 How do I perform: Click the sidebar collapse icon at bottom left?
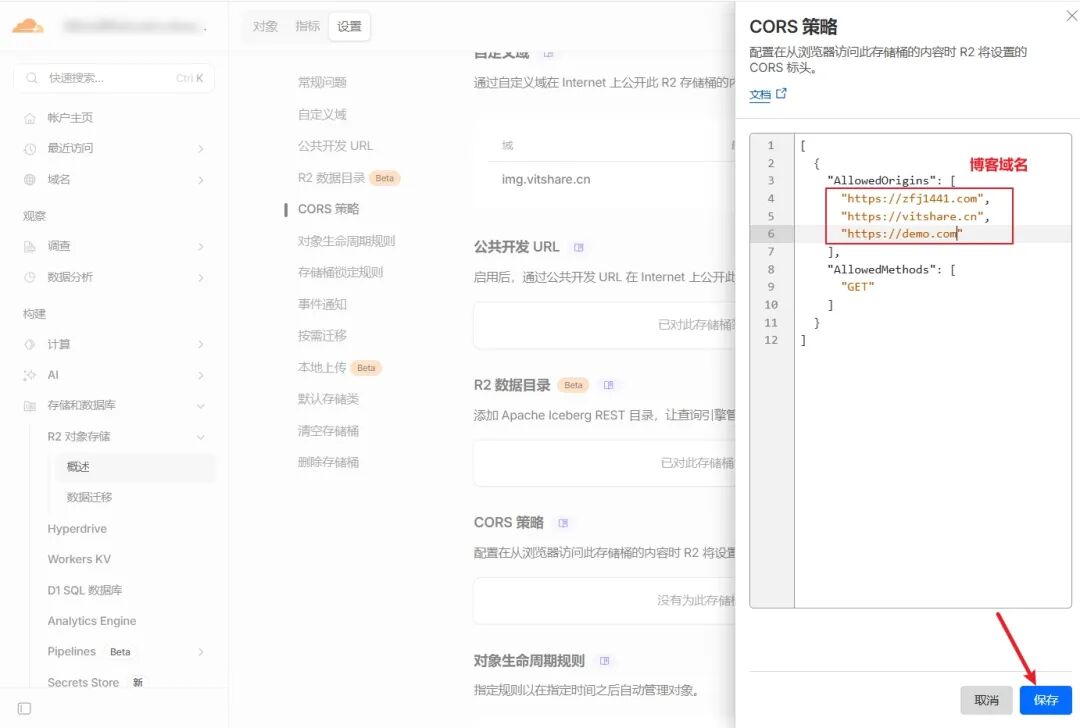24,709
